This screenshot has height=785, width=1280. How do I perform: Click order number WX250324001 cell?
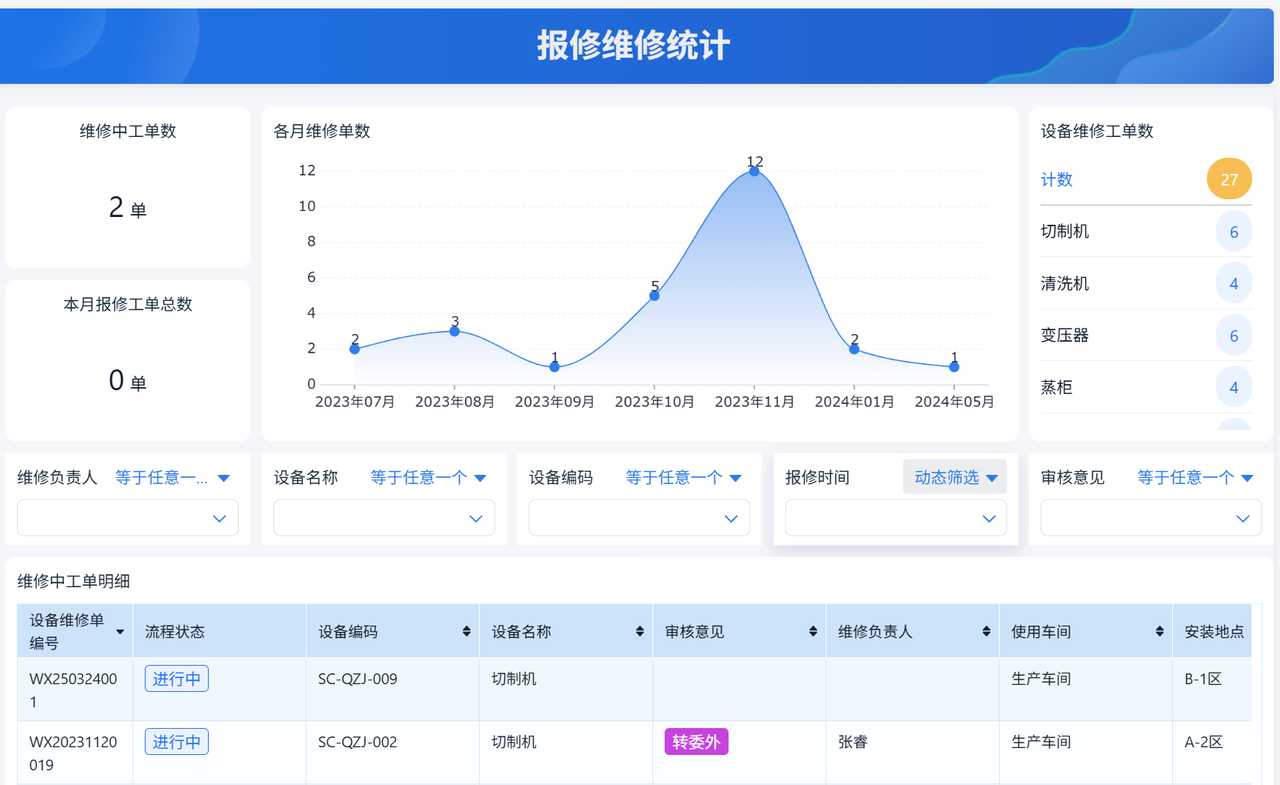tap(74, 690)
